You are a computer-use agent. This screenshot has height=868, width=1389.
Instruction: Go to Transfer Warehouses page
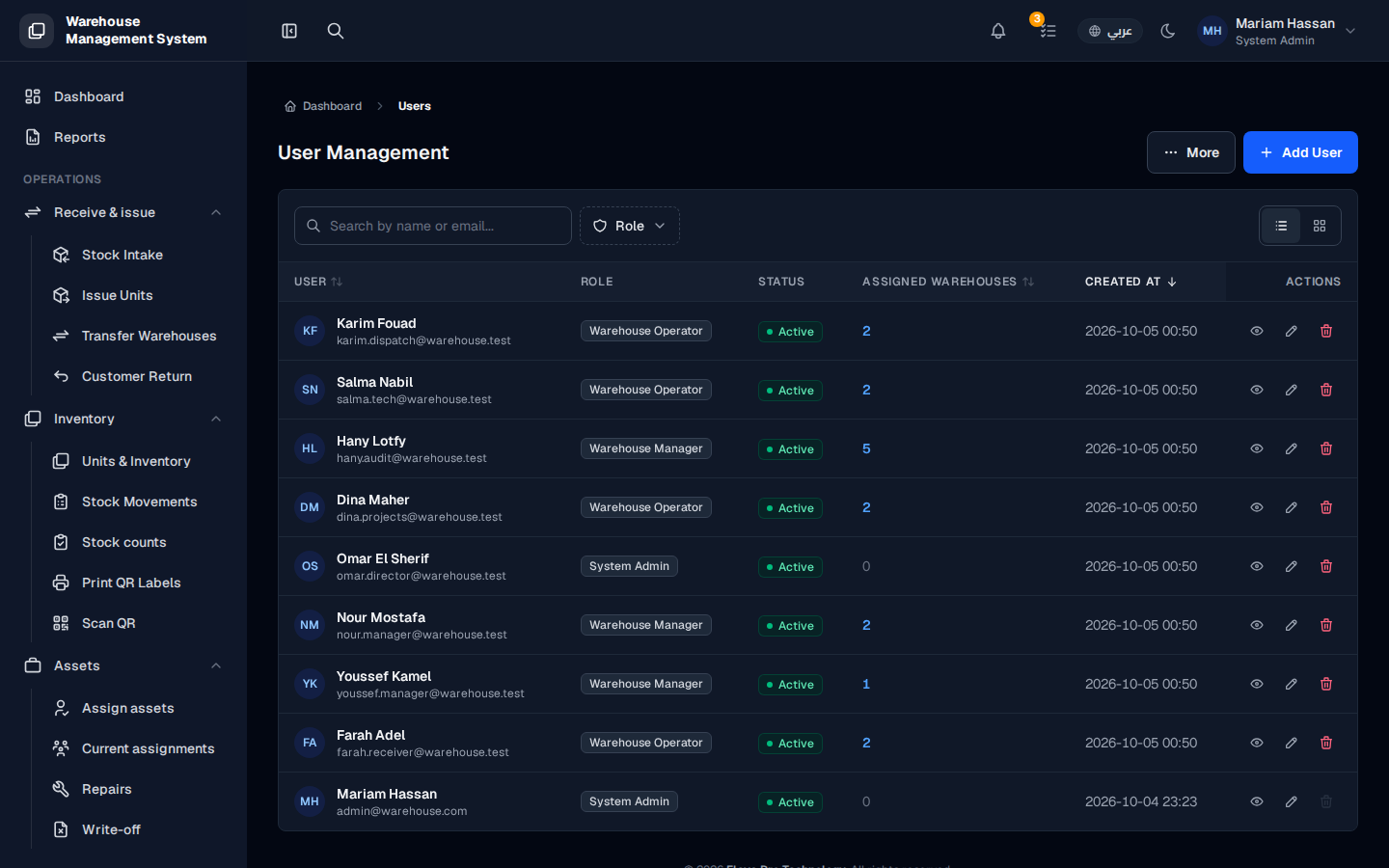[138, 336]
